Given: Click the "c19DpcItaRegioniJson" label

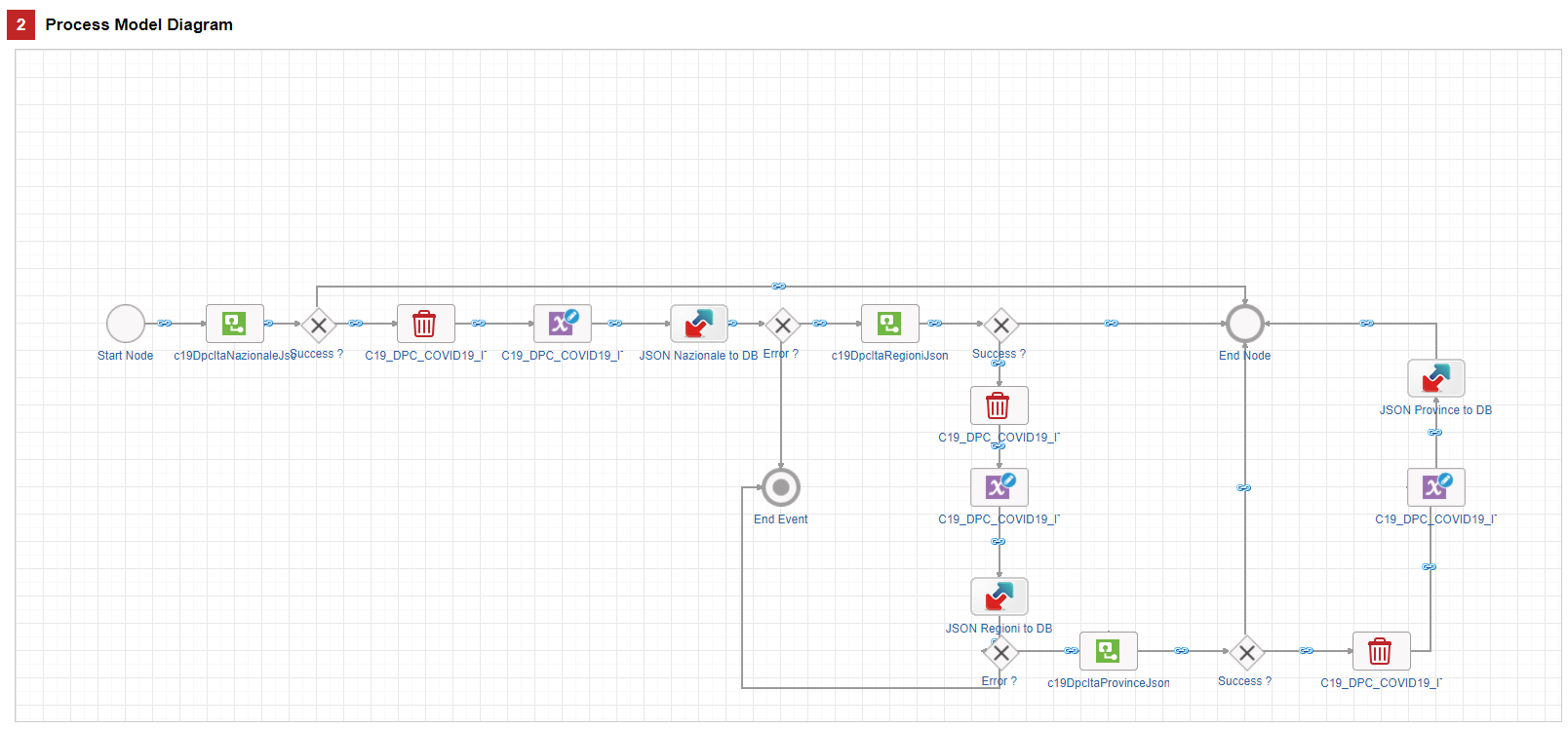Looking at the screenshot, I should (x=889, y=356).
